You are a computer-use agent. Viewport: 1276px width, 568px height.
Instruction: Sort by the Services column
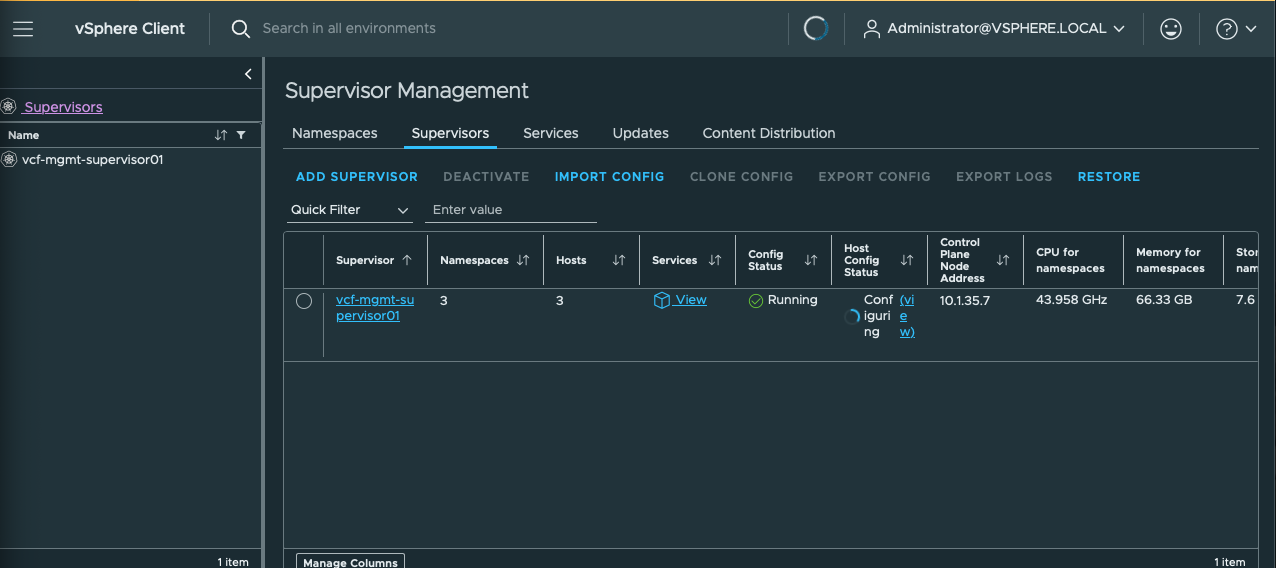point(715,260)
